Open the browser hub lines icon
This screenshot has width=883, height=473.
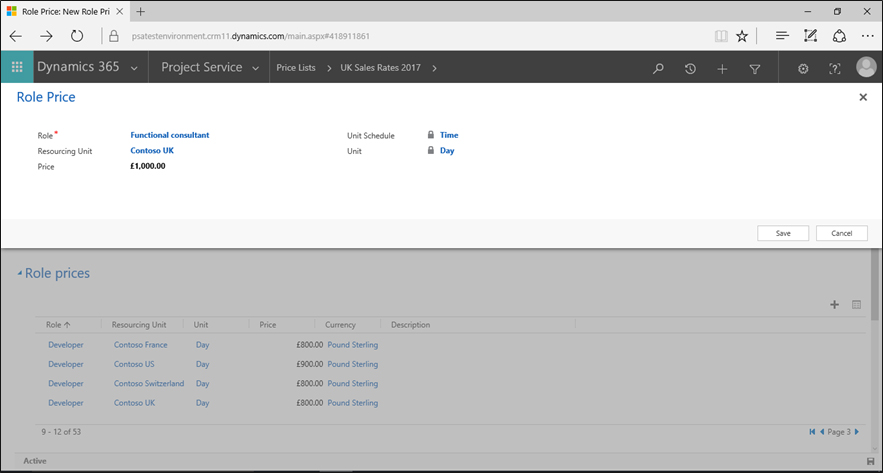coord(782,36)
